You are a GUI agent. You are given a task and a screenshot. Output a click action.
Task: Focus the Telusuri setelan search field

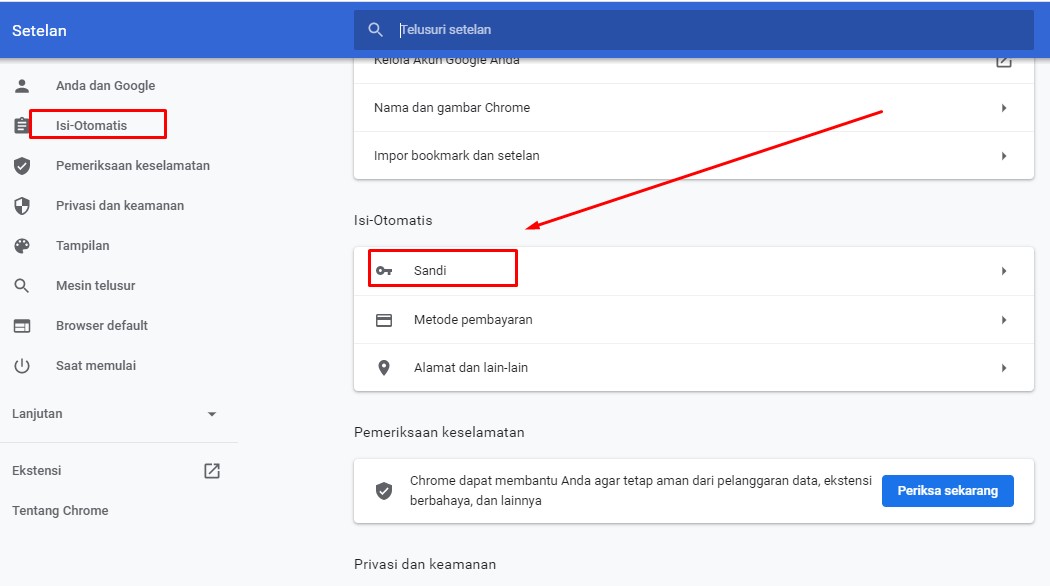(x=694, y=30)
